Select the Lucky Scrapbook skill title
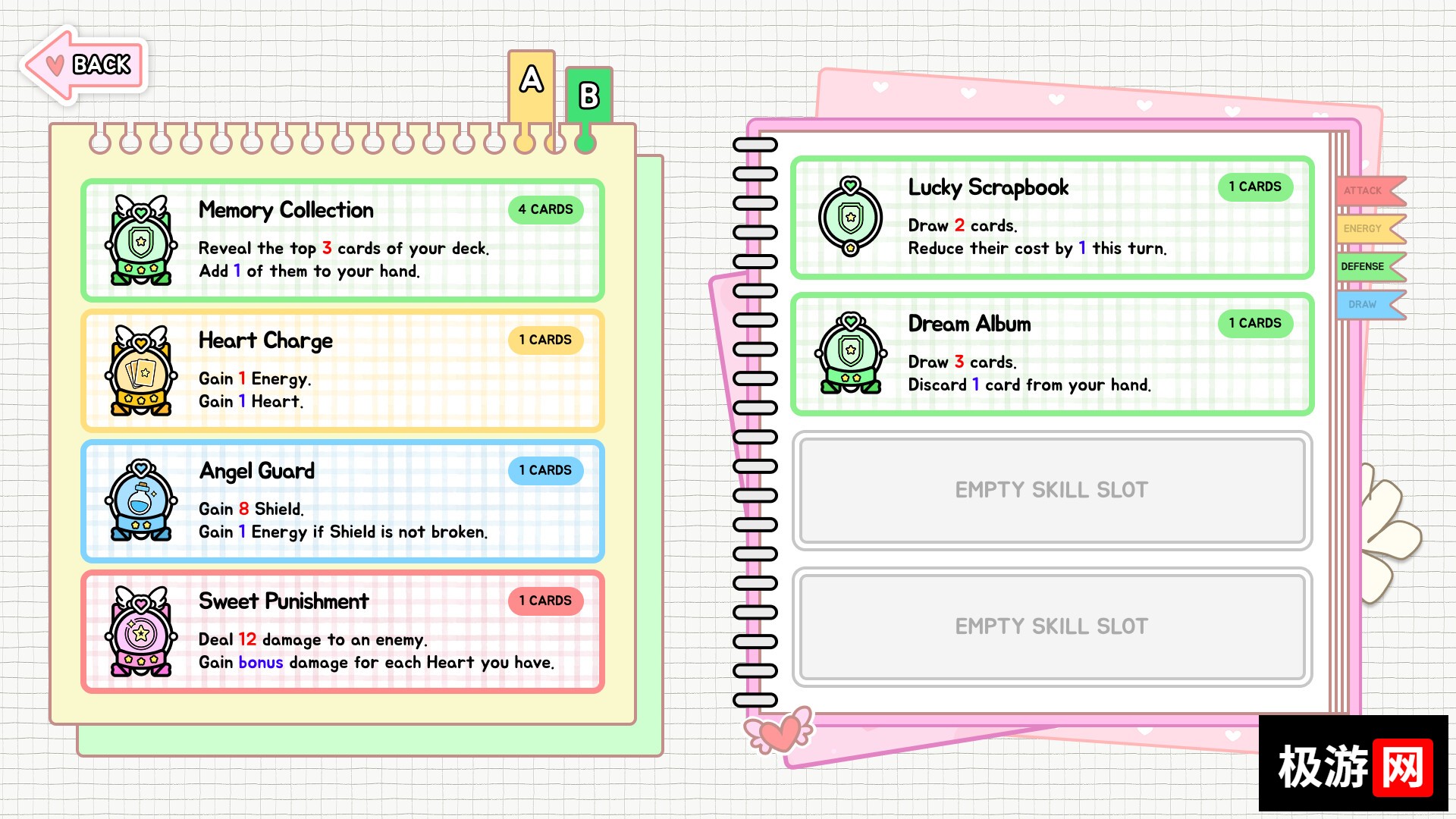 [x=989, y=188]
